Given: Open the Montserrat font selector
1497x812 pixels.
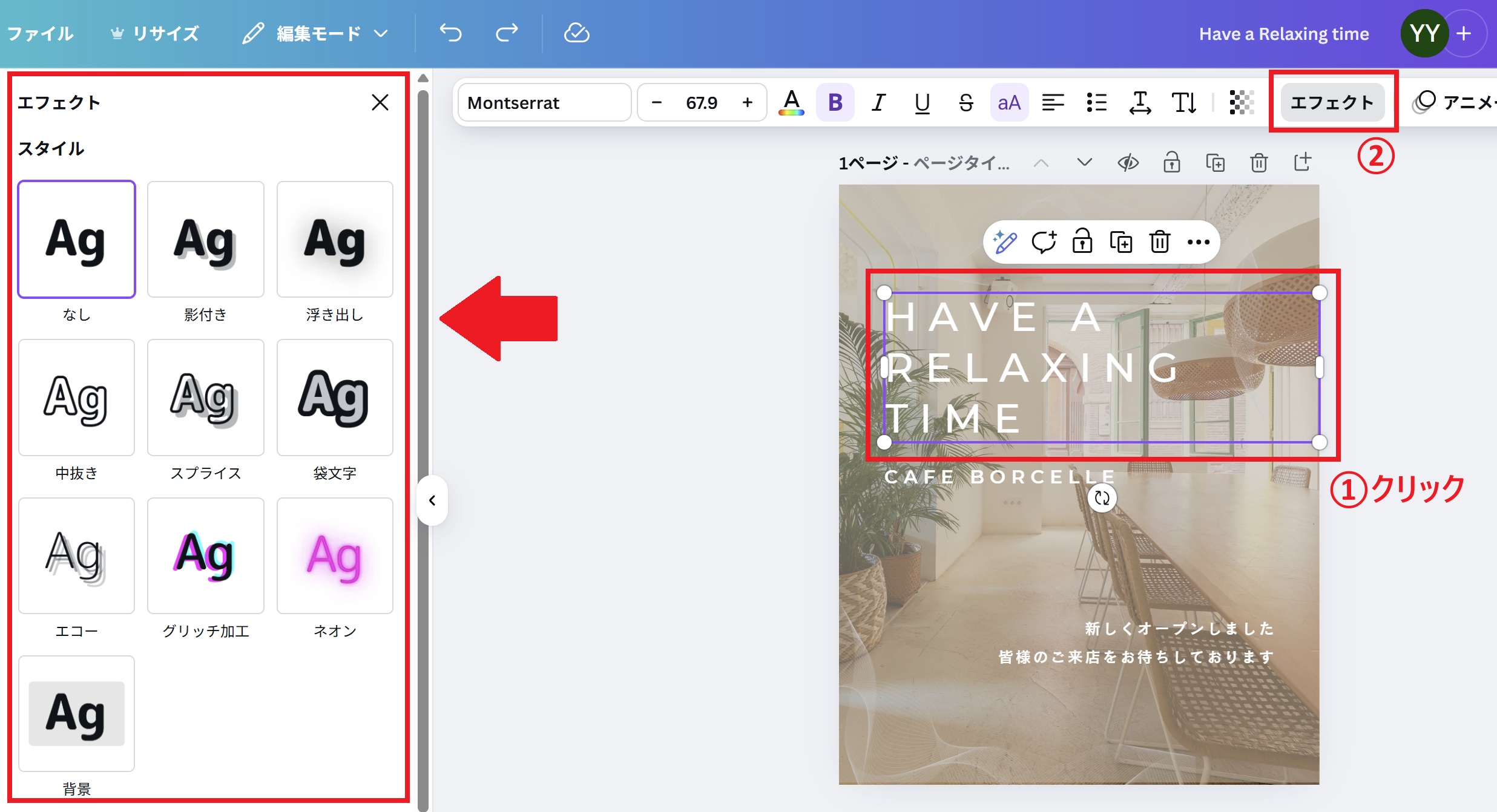Looking at the screenshot, I should 544,103.
